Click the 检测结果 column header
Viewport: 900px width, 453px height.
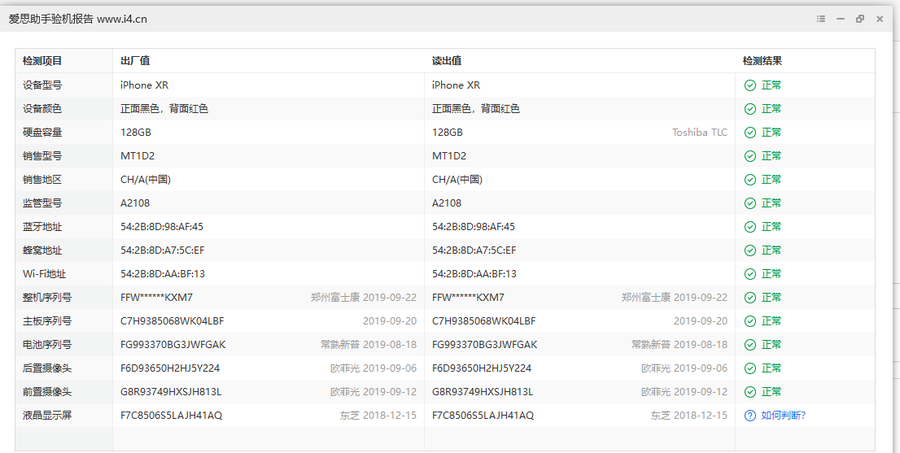(x=762, y=61)
